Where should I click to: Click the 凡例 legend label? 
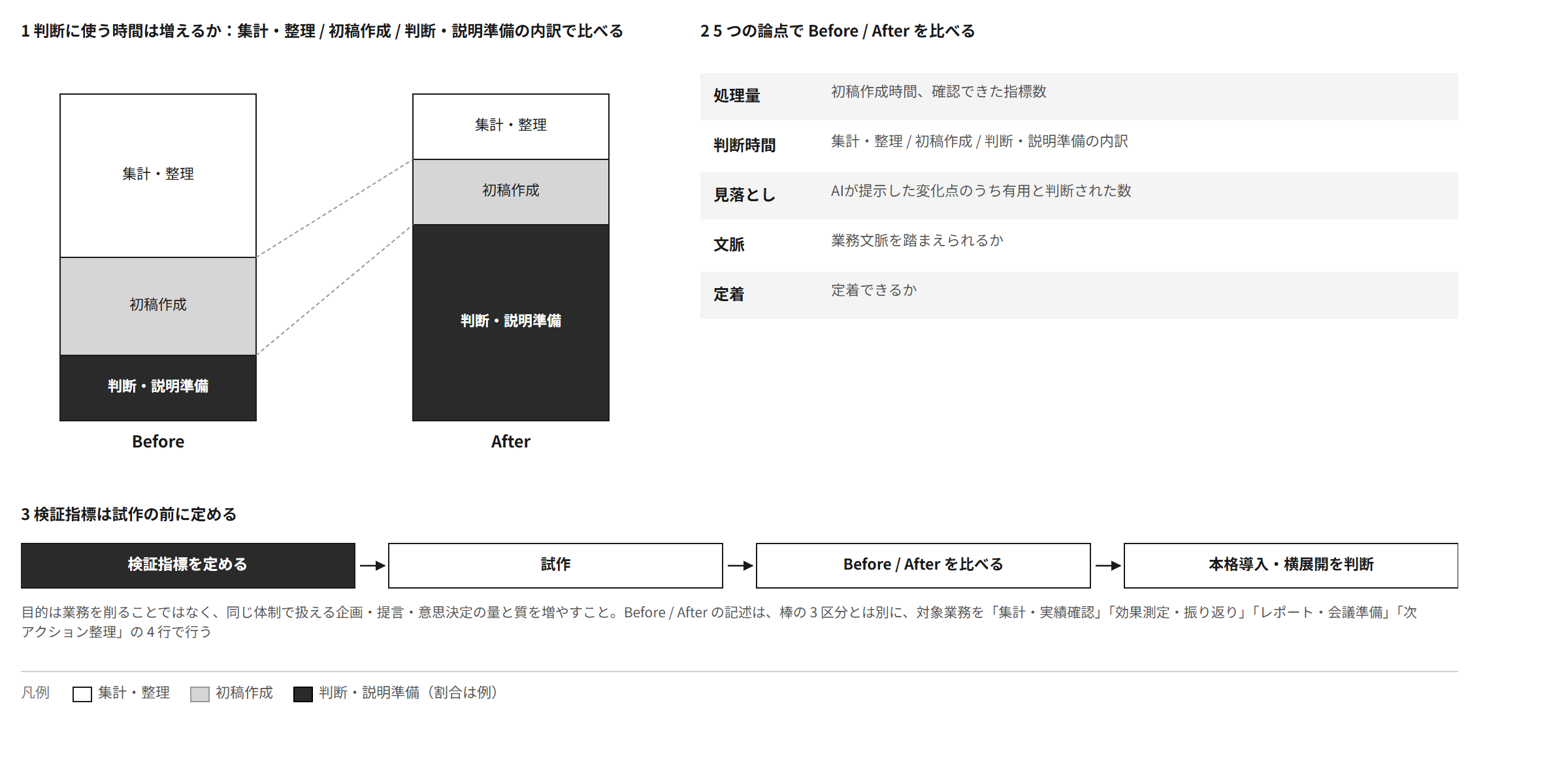[x=35, y=692]
